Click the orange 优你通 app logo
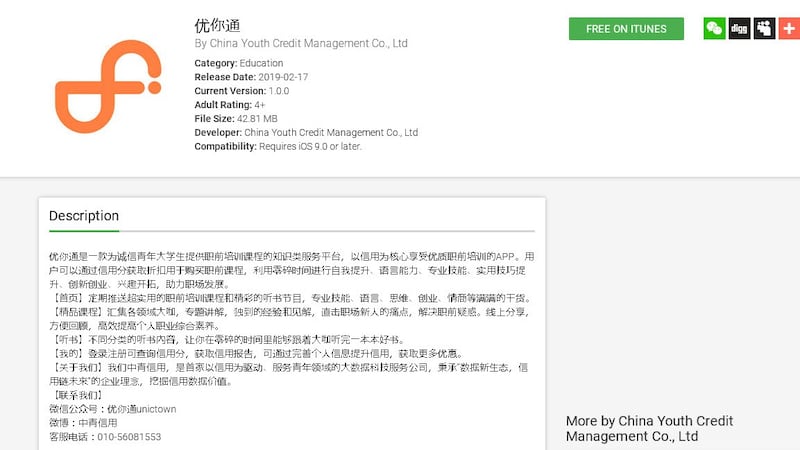This screenshot has width=800, height=450. click(108, 86)
